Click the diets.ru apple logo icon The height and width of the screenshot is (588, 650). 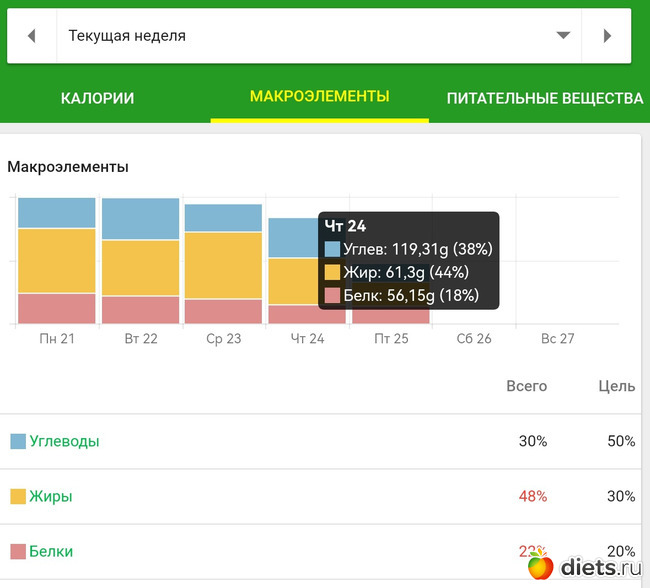[x=541, y=567]
